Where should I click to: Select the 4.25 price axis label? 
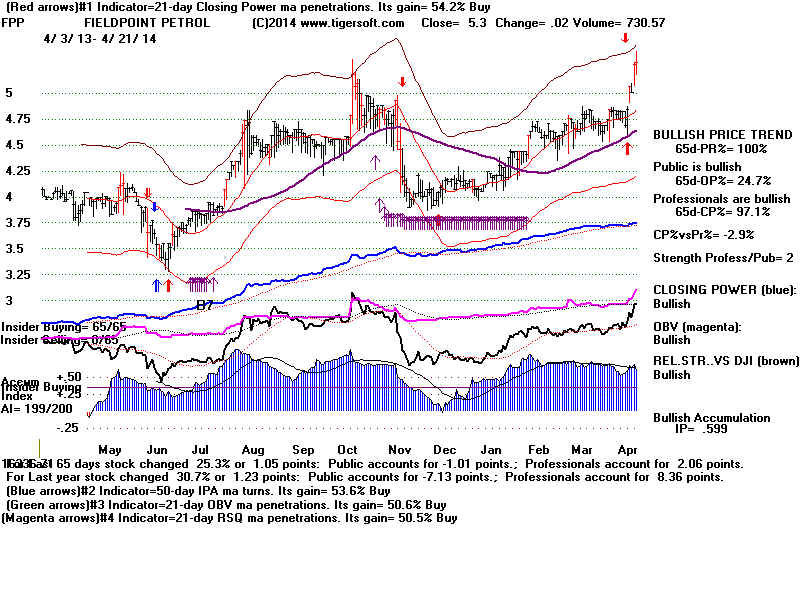click(x=17, y=171)
